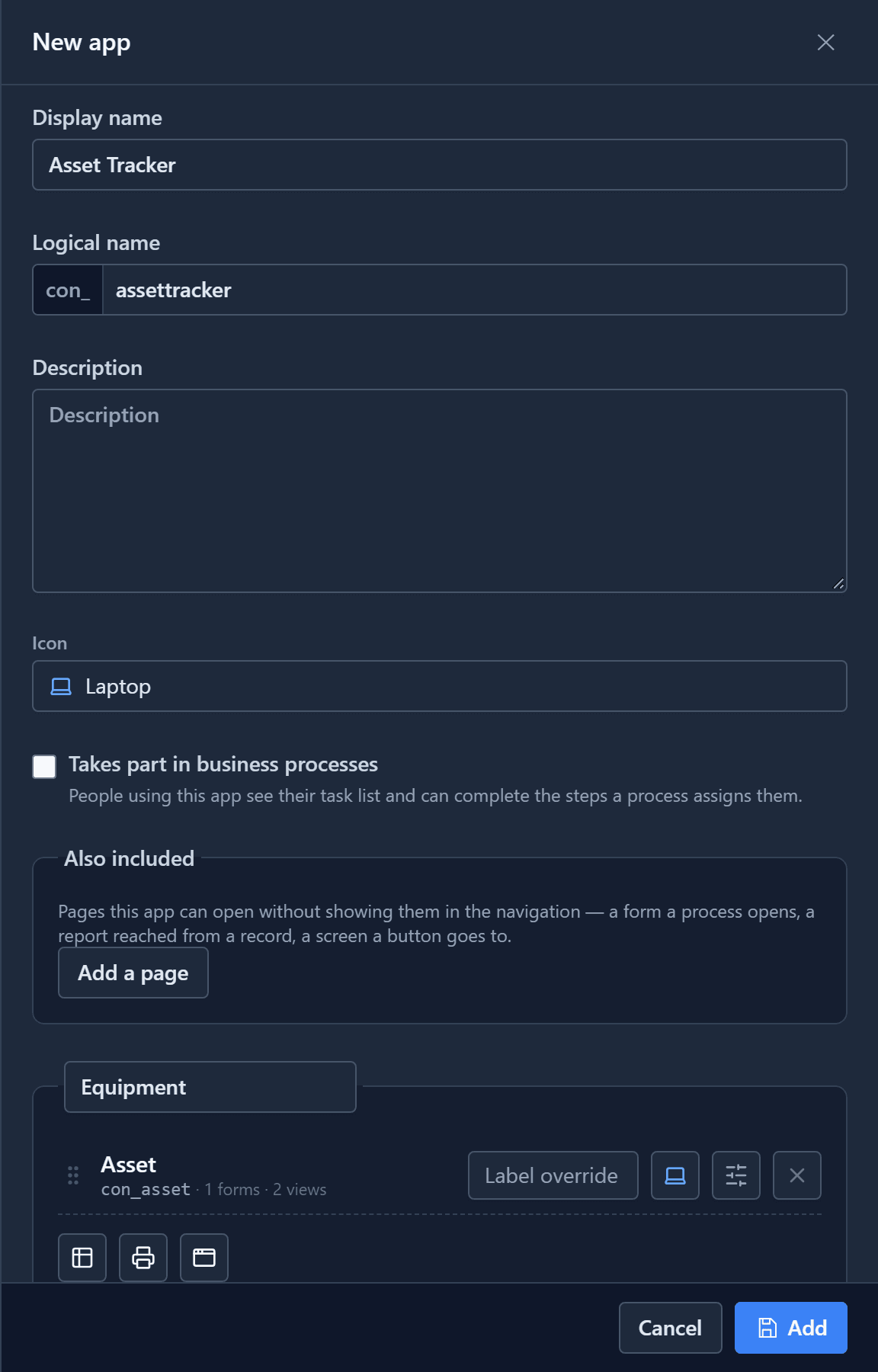Click the Description resize handle corner

838,584
